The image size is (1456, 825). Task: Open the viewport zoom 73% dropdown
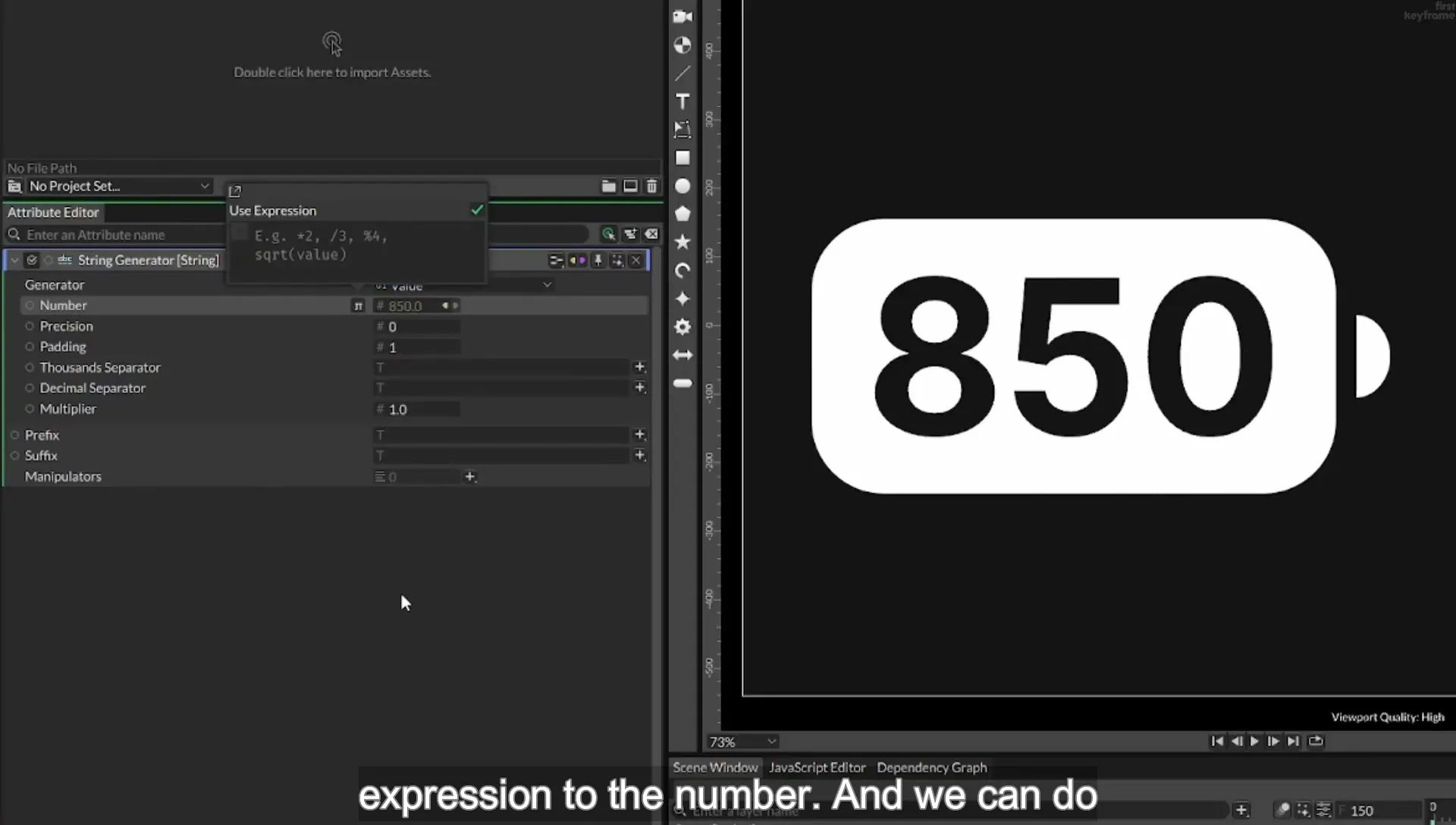pyautogui.click(x=742, y=742)
